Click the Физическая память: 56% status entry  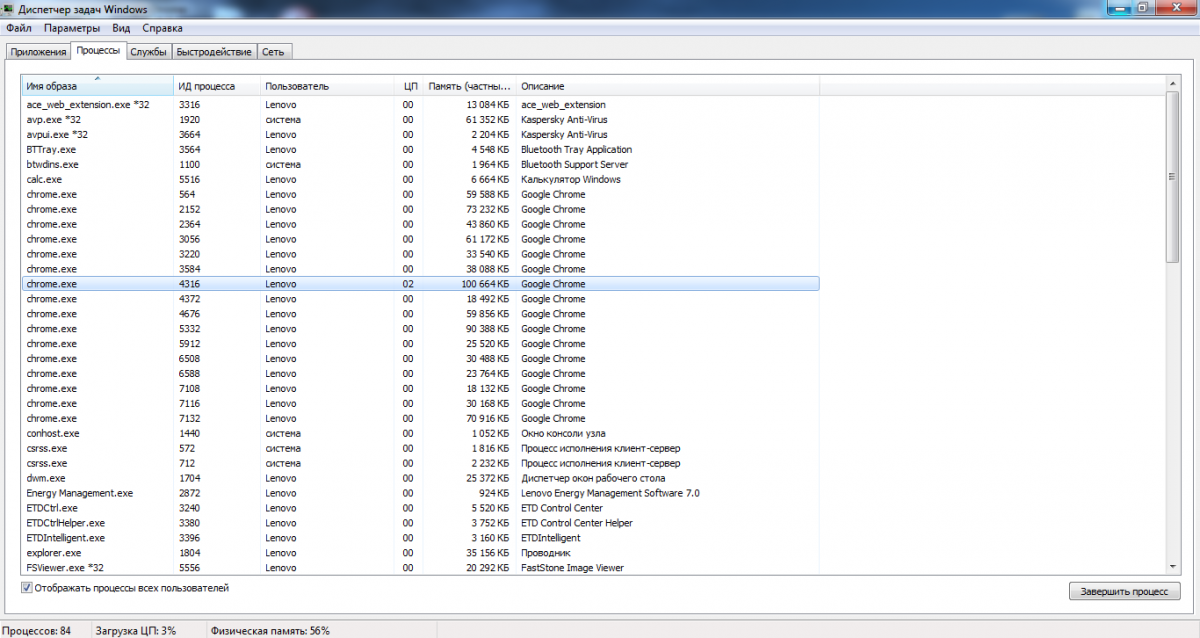coord(270,630)
